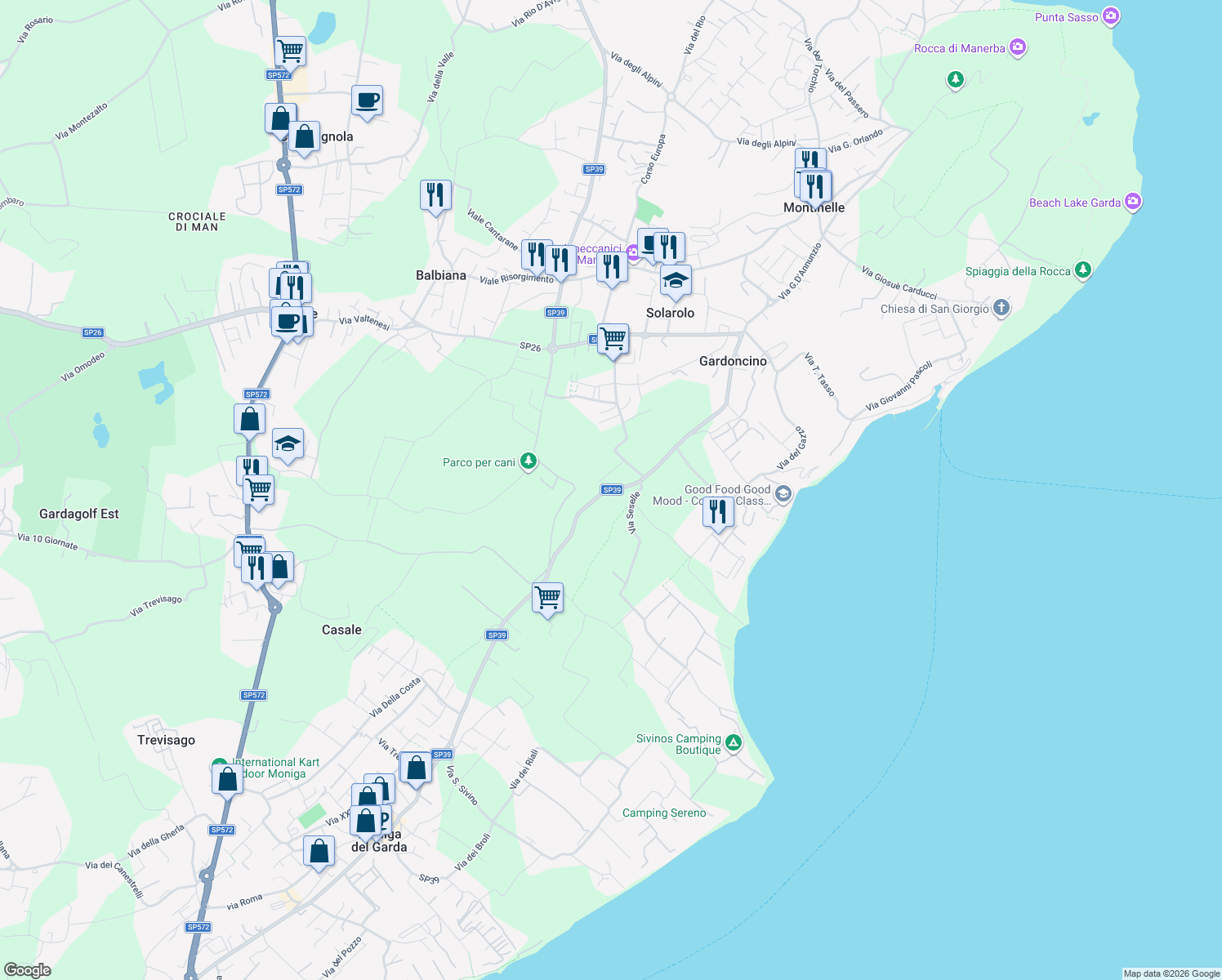Open the shopping bag pin along SP572
The height and width of the screenshot is (980, 1222).
(x=250, y=418)
